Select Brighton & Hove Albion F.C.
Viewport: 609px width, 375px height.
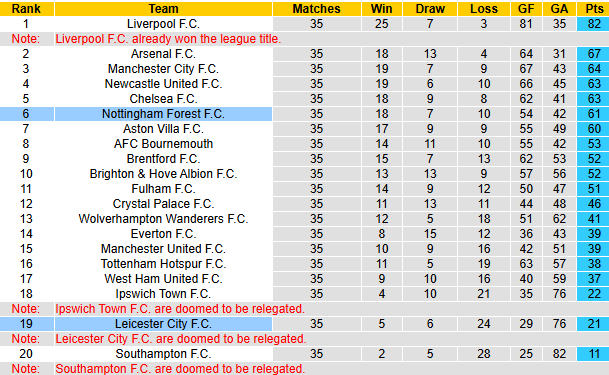164,174
